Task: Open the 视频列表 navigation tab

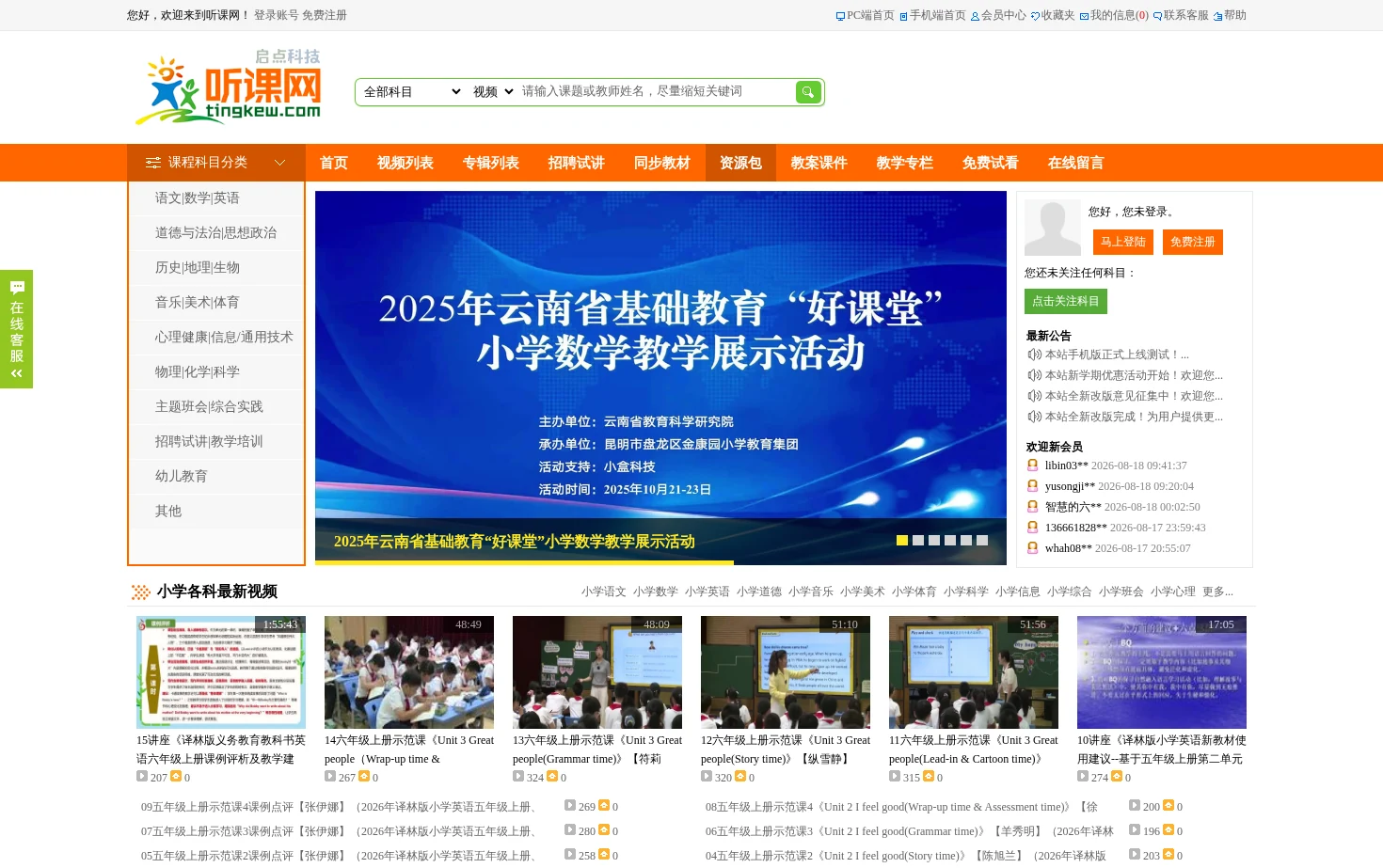Action: pos(405,163)
